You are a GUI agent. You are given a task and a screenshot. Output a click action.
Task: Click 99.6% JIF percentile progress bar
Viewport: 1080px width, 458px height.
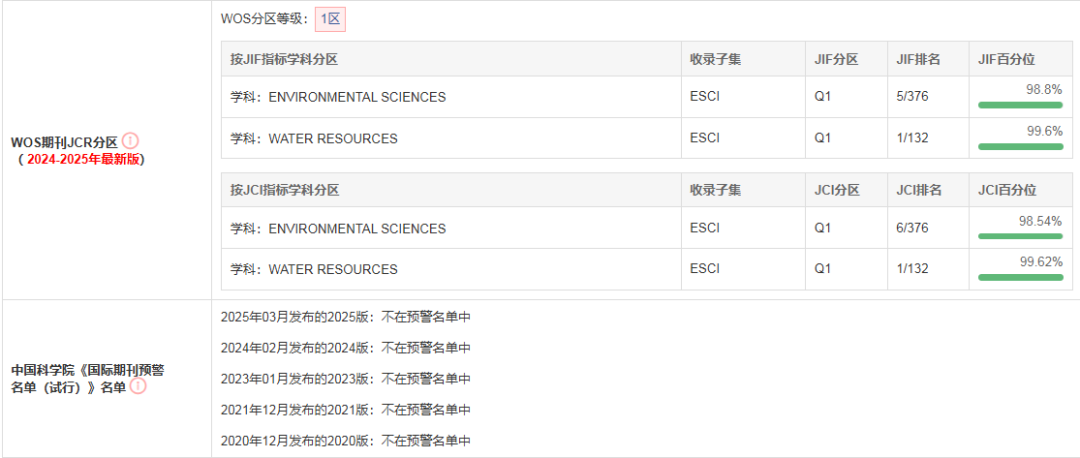(x=1020, y=147)
